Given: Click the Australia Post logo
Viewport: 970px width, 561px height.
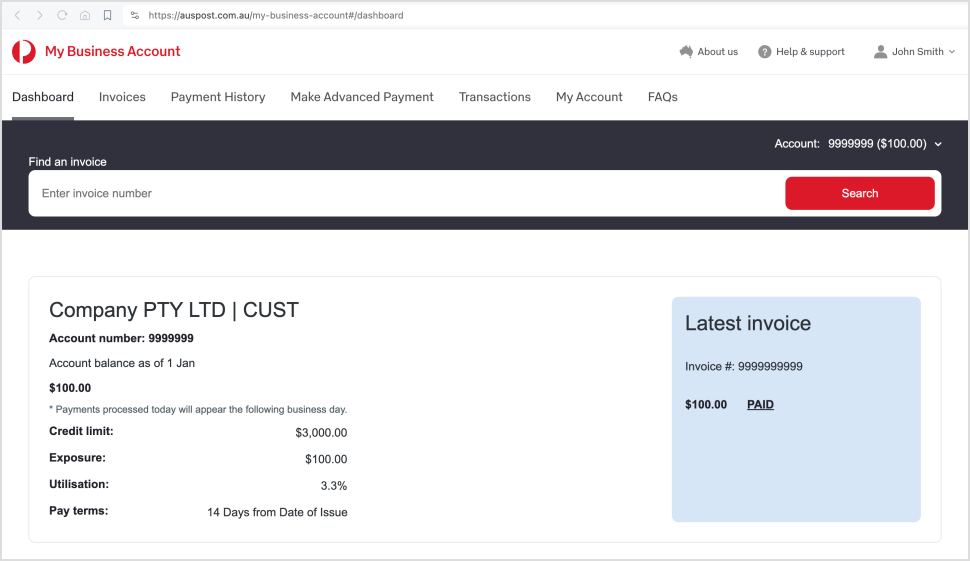Looking at the screenshot, I should [24, 51].
